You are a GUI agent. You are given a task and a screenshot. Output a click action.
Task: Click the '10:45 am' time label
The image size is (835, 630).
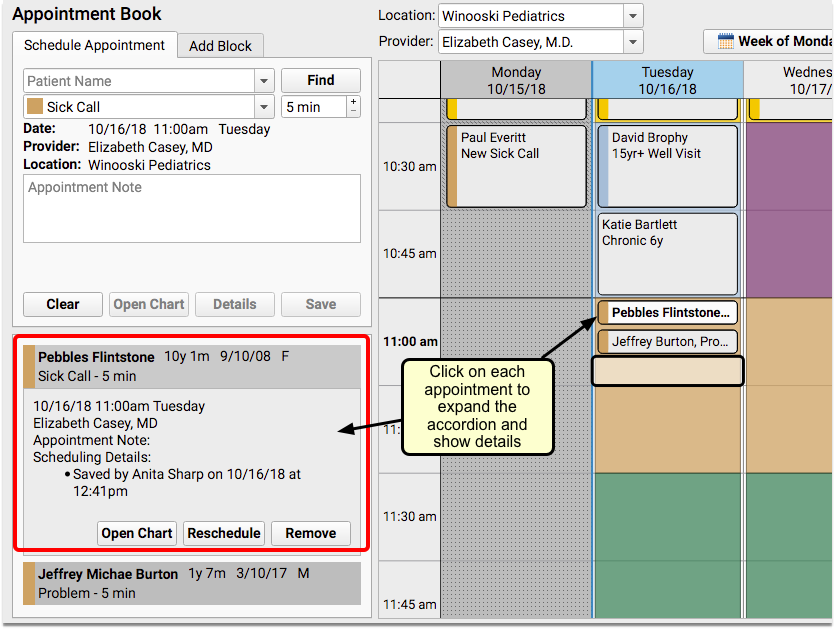(410, 253)
